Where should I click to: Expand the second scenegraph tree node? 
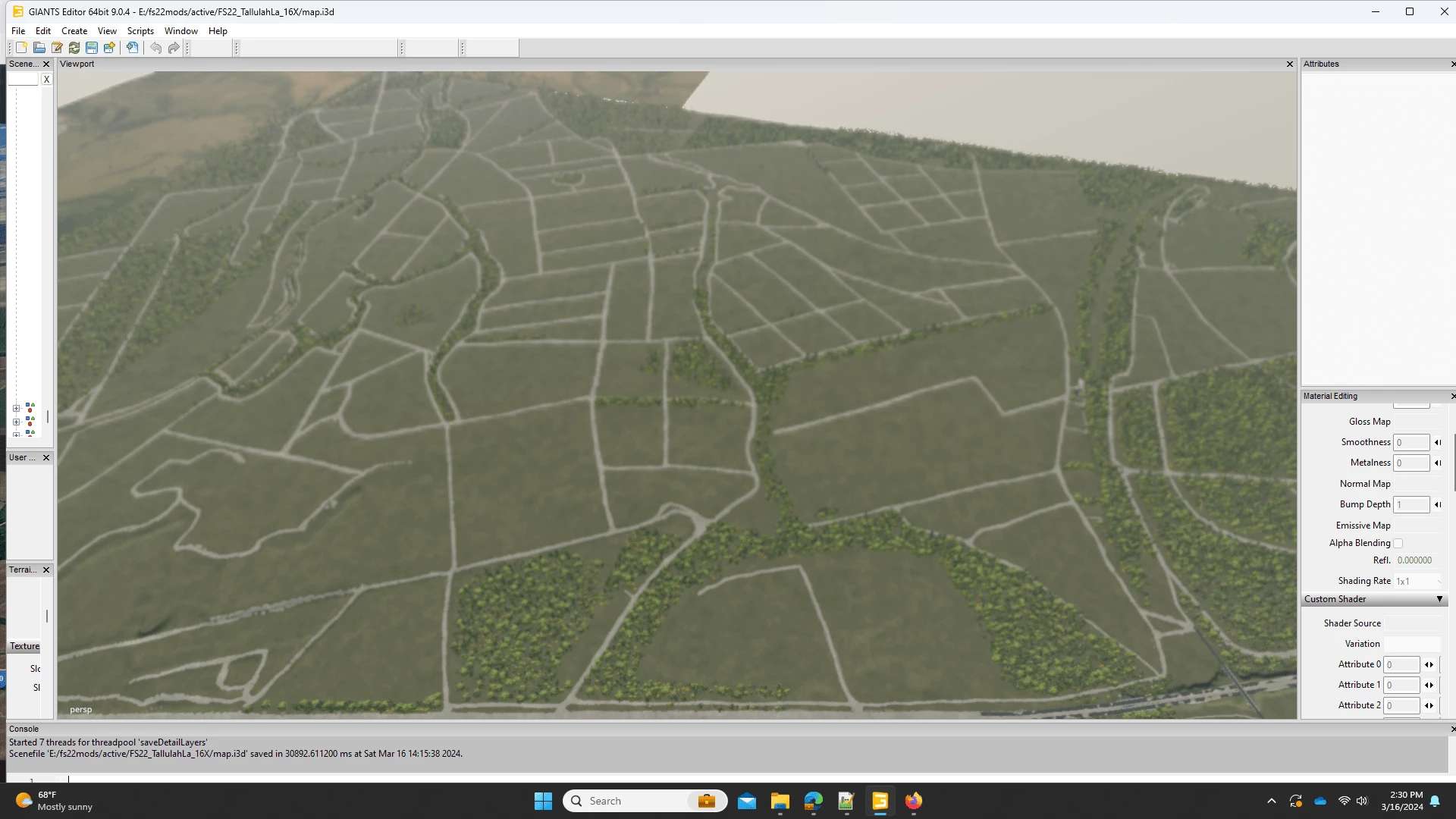[16, 422]
